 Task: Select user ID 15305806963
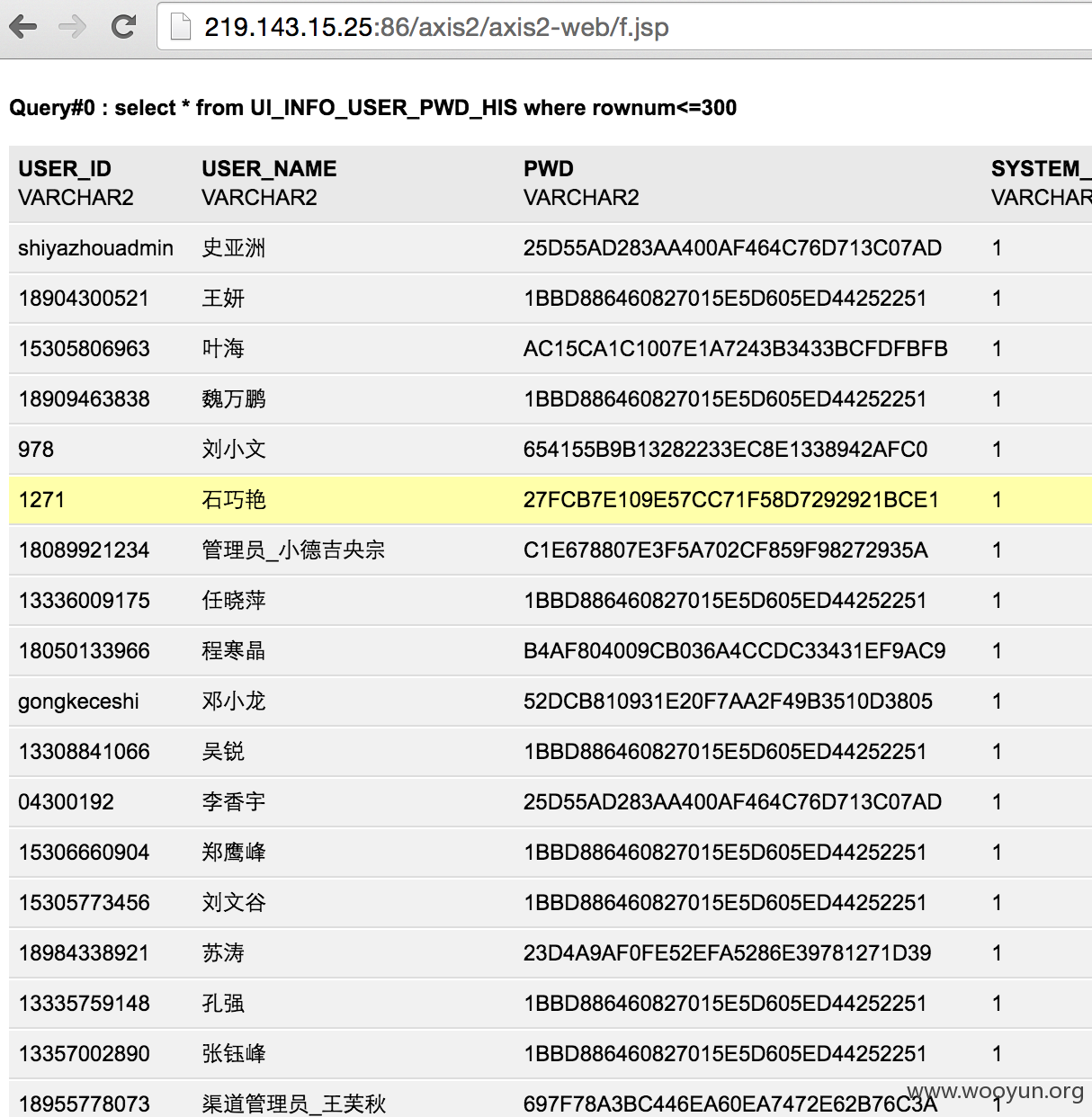(x=84, y=349)
